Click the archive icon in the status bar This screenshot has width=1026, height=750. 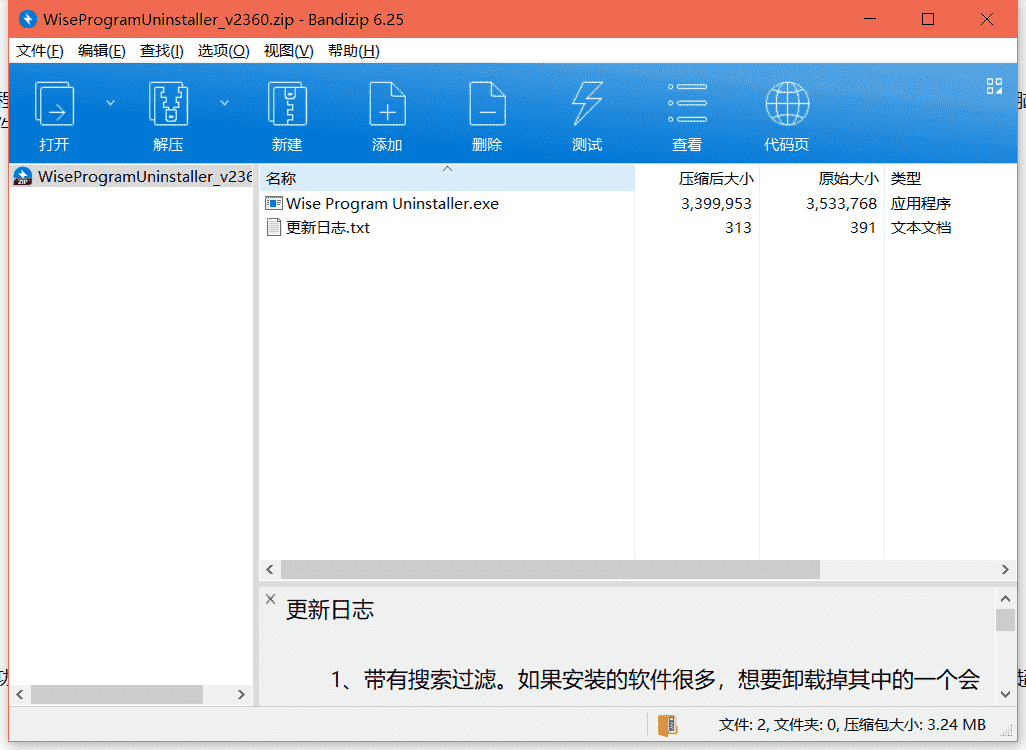[x=667, y=725]
